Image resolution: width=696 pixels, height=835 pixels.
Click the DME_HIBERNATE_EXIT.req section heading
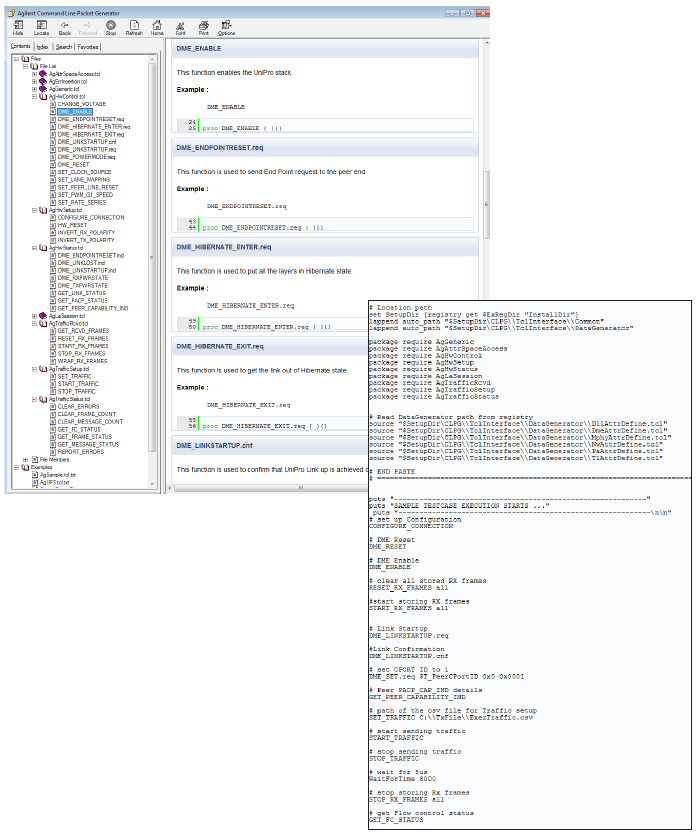click(x=220, y=346)
